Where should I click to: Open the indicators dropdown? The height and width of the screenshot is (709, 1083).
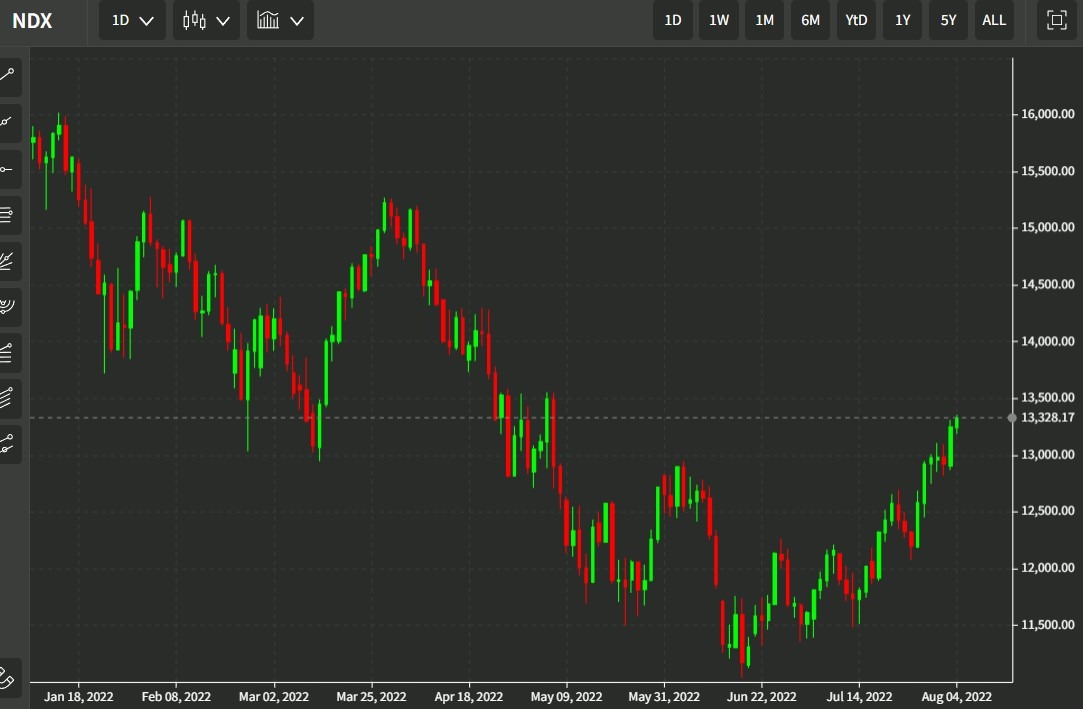pyautogui.click(x=280, y=20)
